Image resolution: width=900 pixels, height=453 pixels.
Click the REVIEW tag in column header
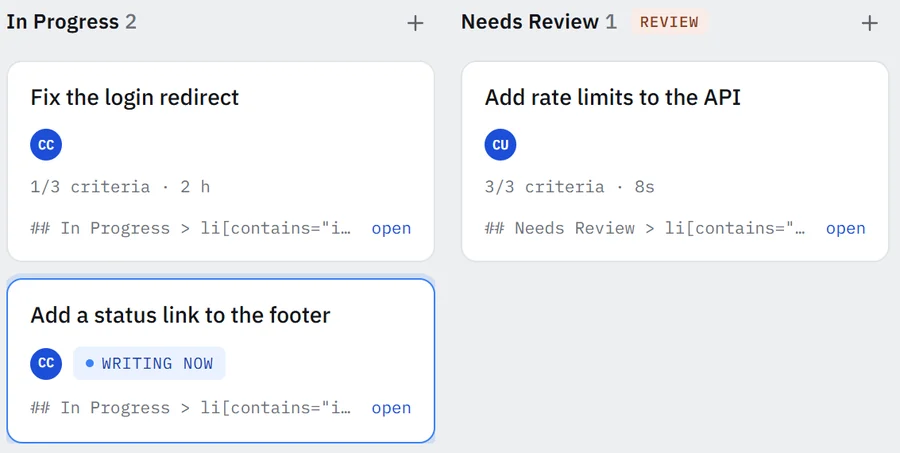point(669,22)
